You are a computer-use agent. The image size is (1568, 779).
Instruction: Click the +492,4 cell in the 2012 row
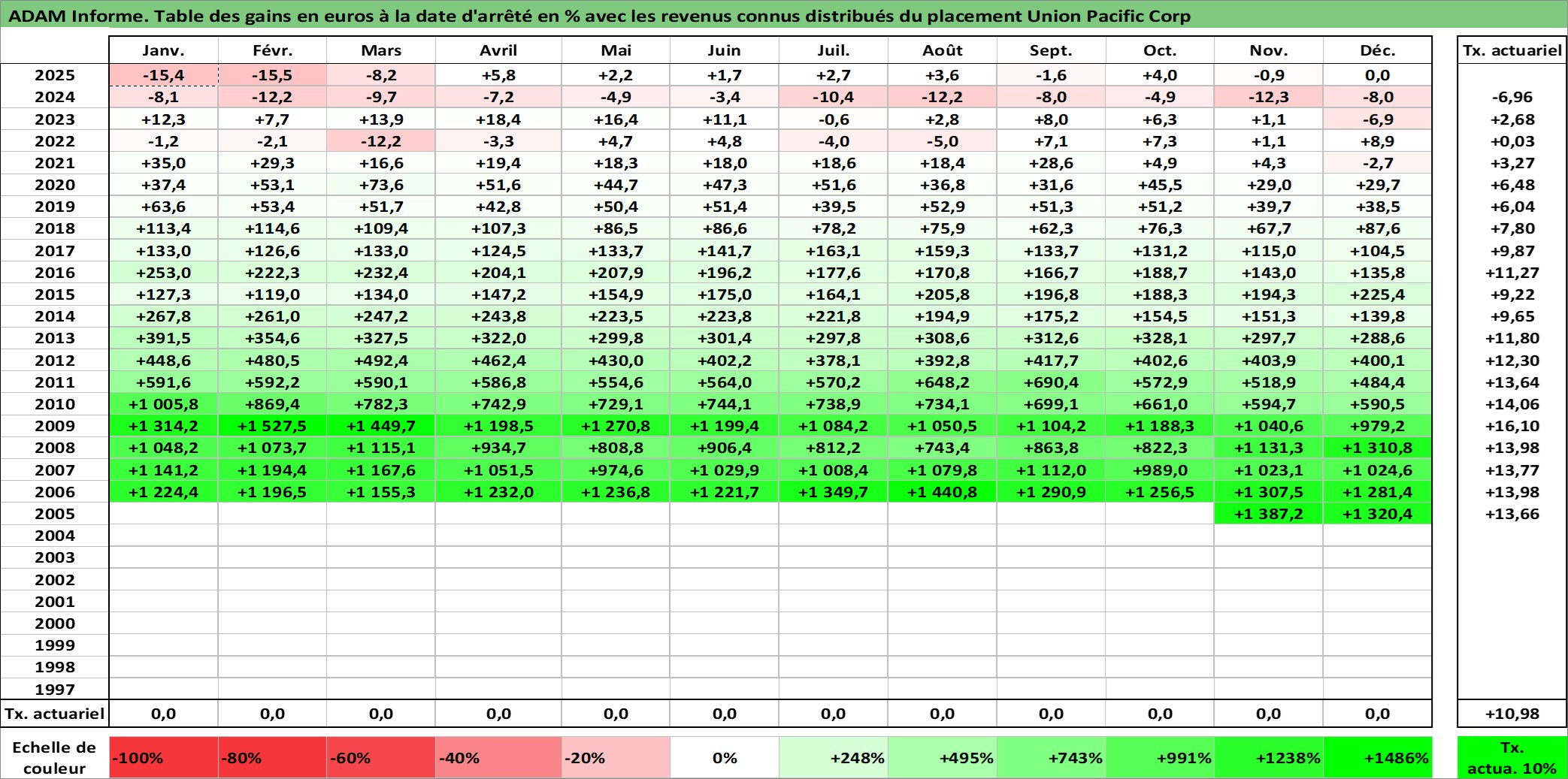pyautogui.click(x=381, y=361)
